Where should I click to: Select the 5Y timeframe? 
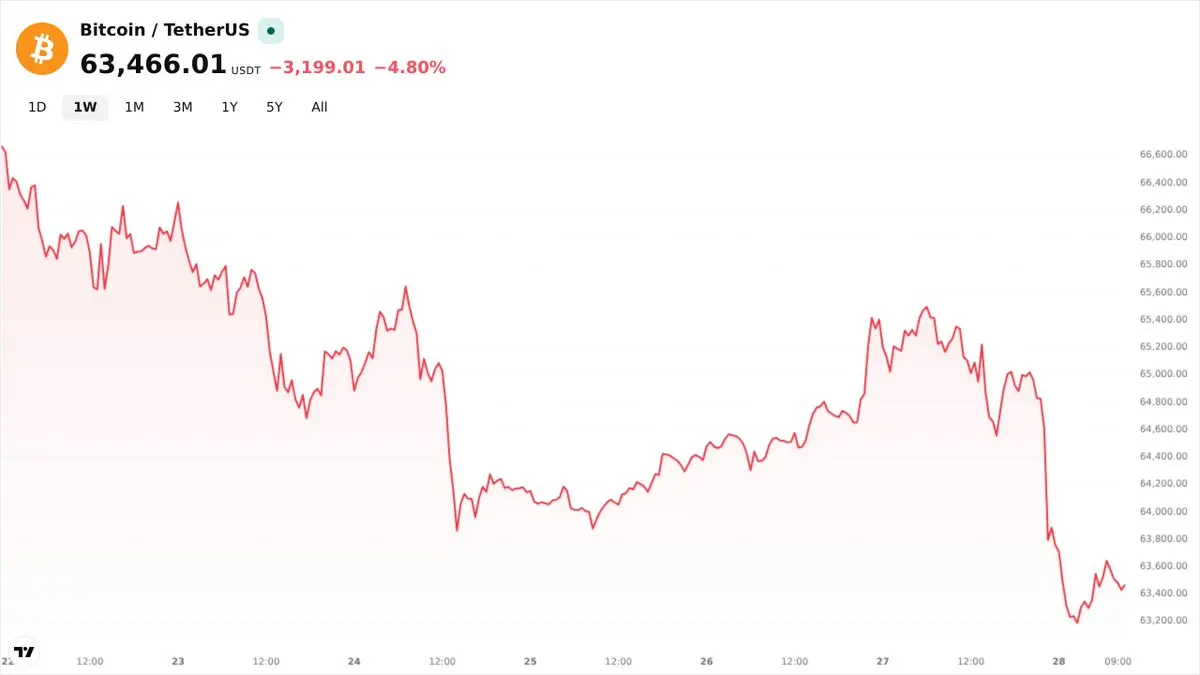pyautogui.click(x=274, y=107)
